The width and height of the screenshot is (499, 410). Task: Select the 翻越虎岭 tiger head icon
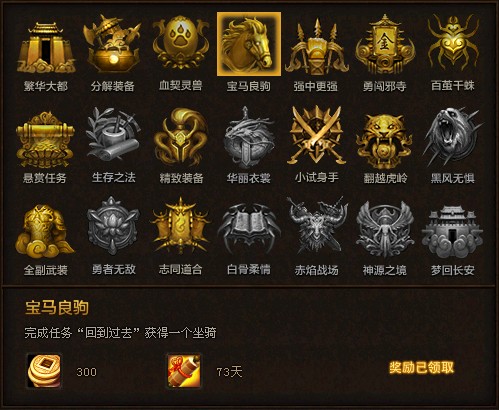pyautogui.click(x=384, y=140)
